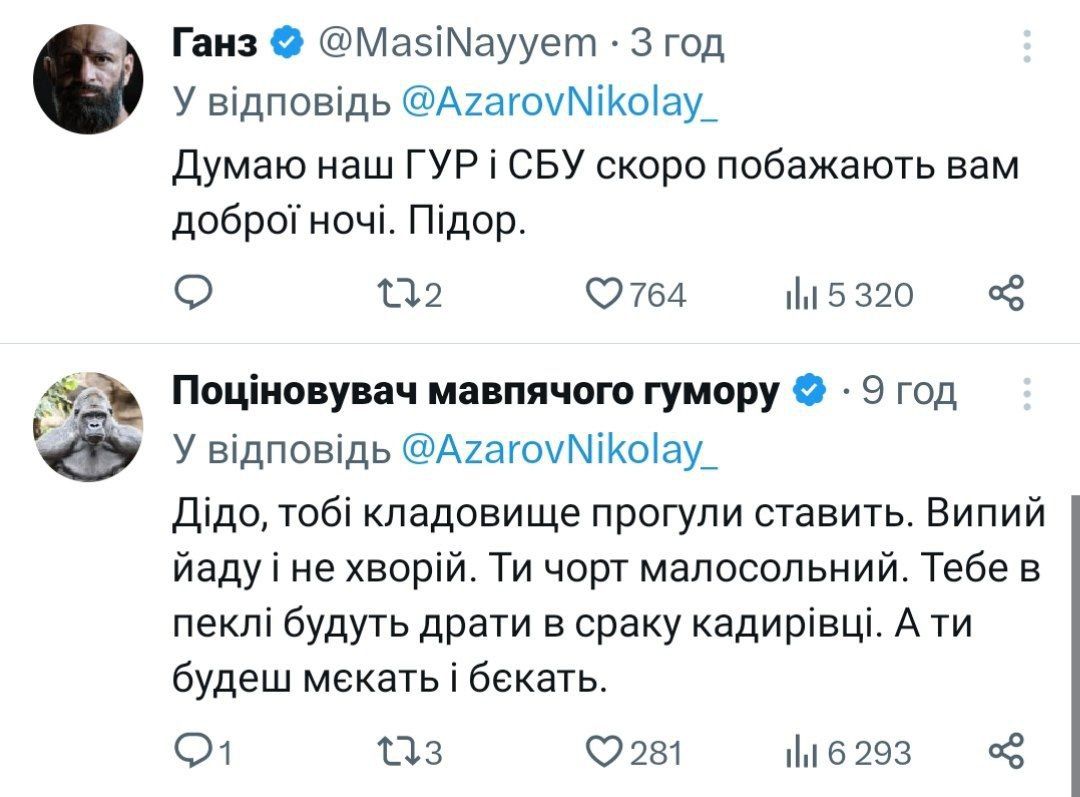Open more options for the Ганз tweet
The width and height of the screenshot is (1080, 797).
point(1025,45)
